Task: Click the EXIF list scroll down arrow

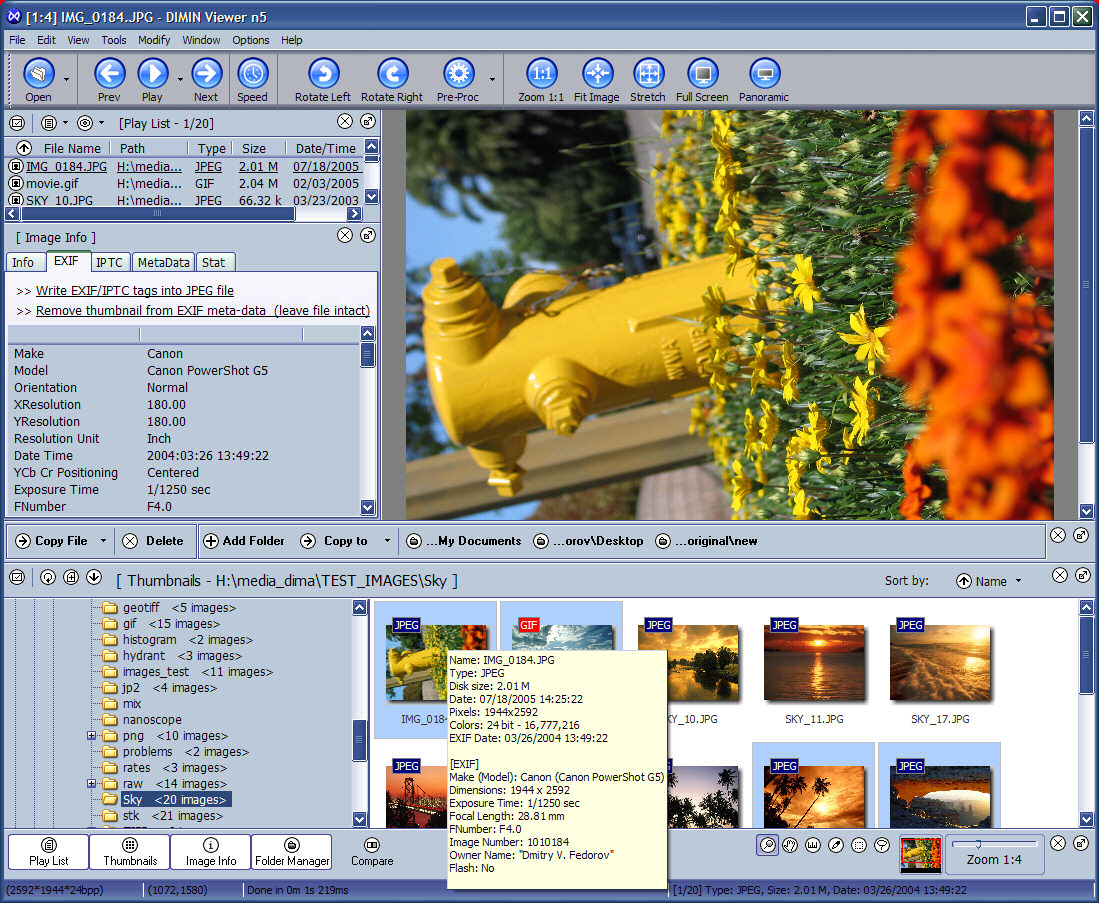Action: click(x=367, y=507)
